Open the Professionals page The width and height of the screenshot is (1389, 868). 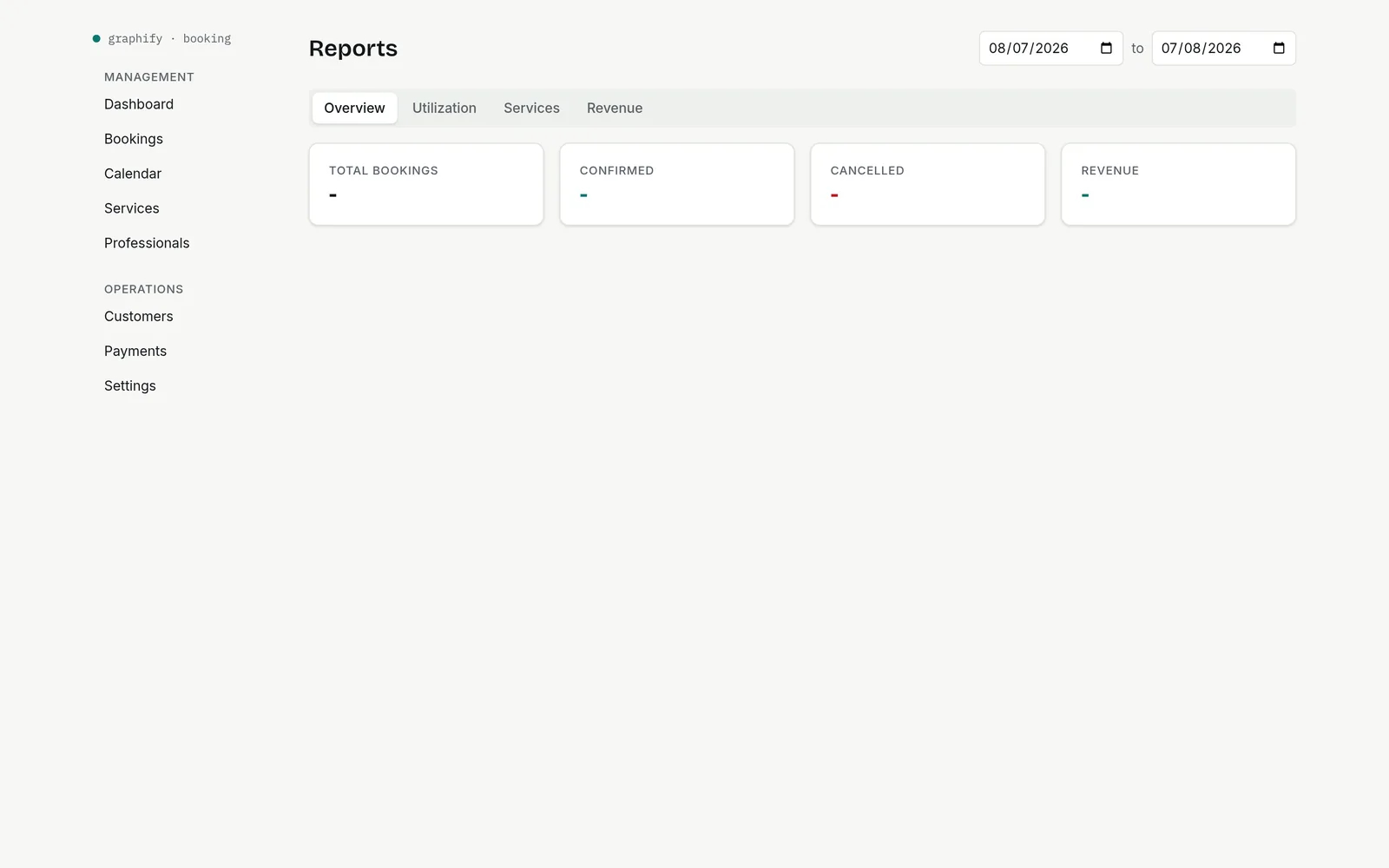147,243
